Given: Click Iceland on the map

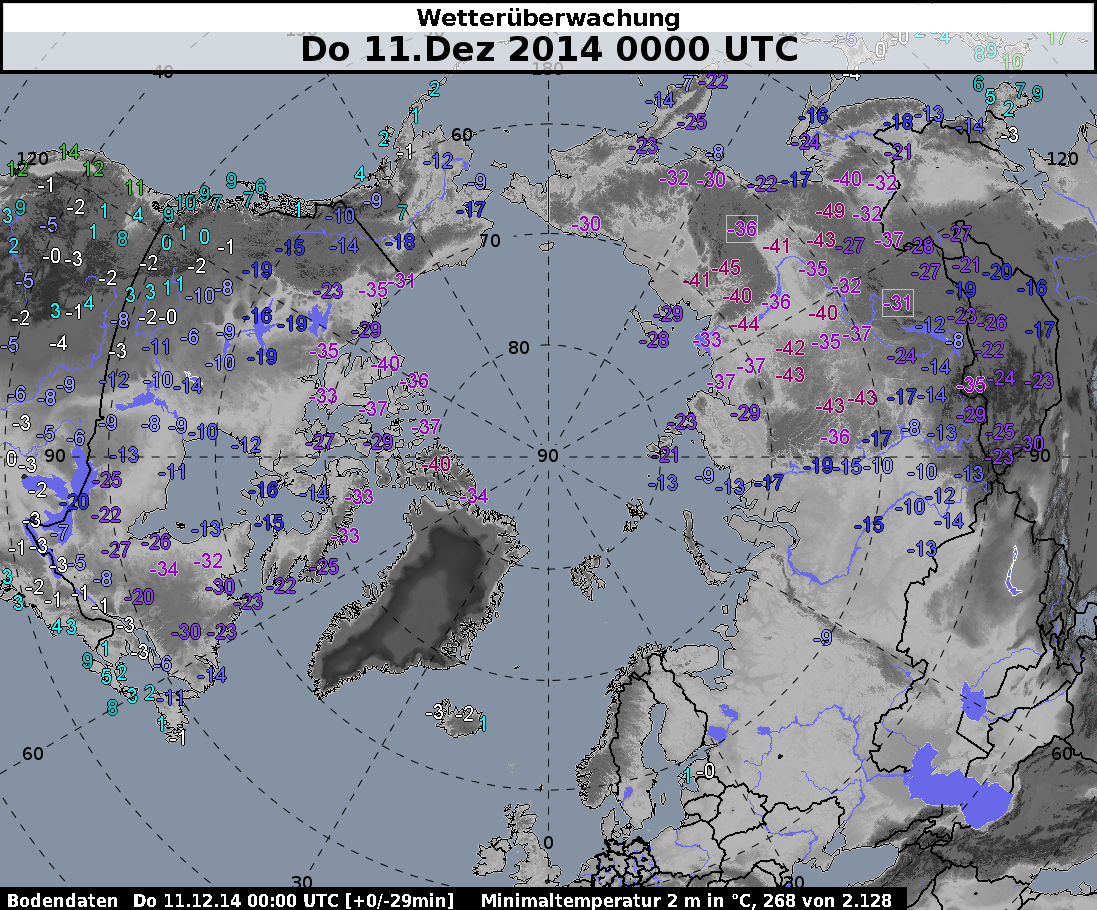Looking at the screenshot, I should coord(458,717).
